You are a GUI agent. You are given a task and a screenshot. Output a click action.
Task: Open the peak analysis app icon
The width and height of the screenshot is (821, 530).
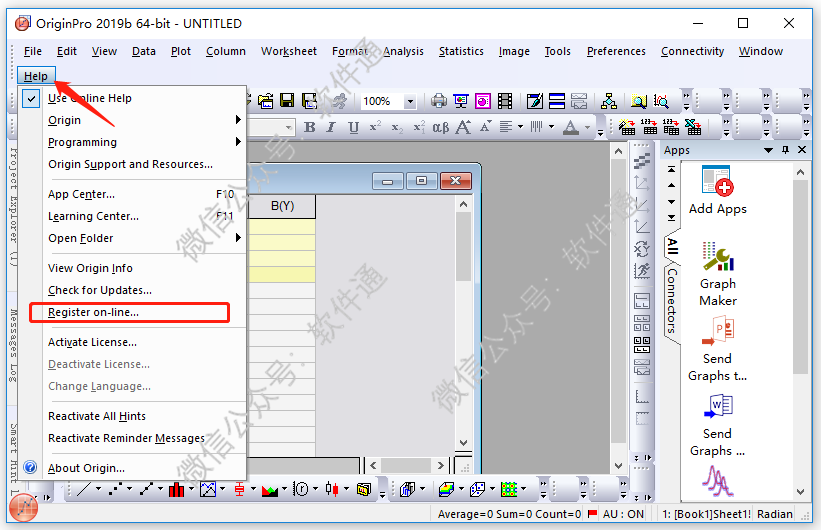pyautogui.click(x=717, y=481)
